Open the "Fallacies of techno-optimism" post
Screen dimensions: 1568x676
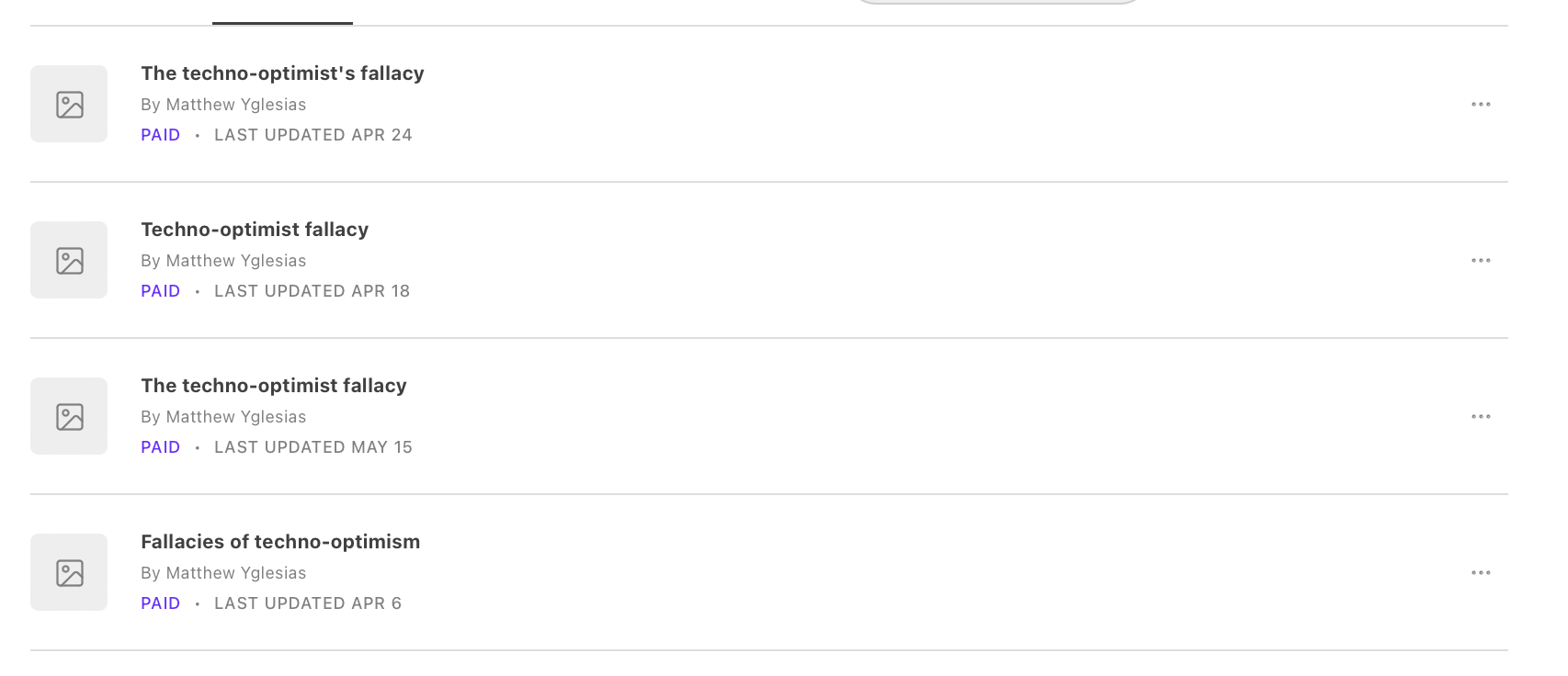pos(280,542)
